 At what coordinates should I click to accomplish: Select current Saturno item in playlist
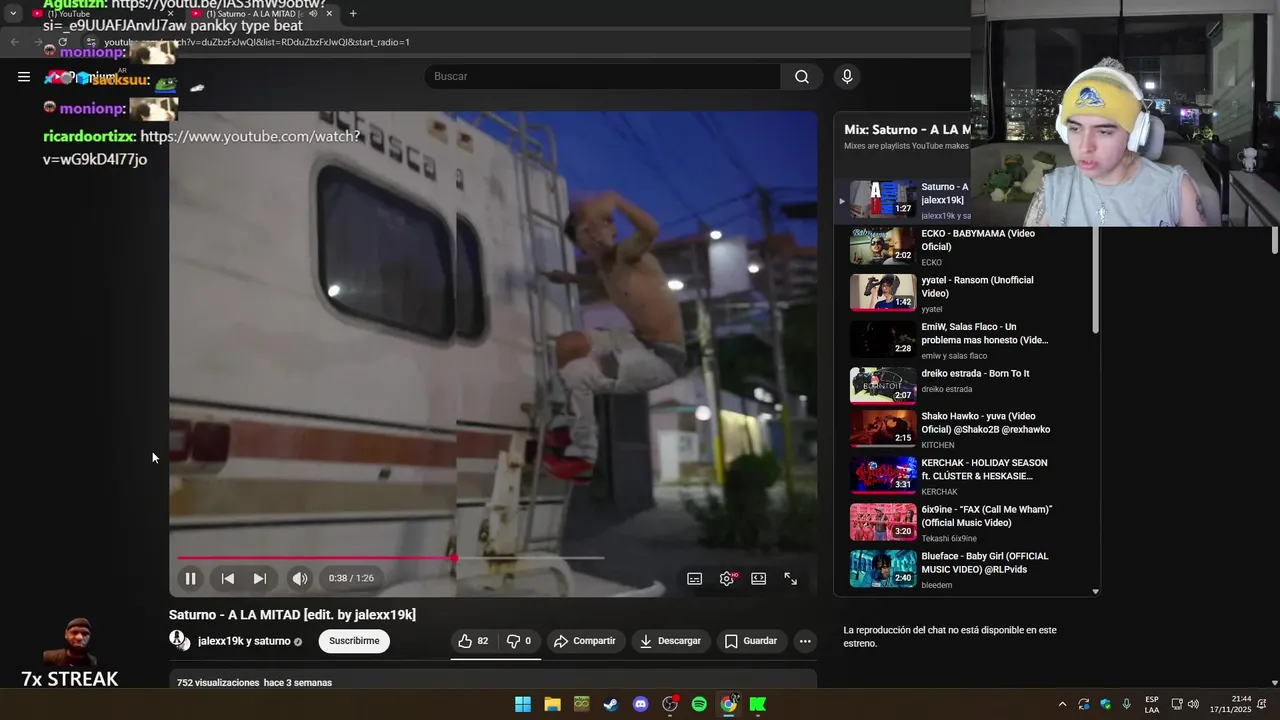[x=905, y=199]
